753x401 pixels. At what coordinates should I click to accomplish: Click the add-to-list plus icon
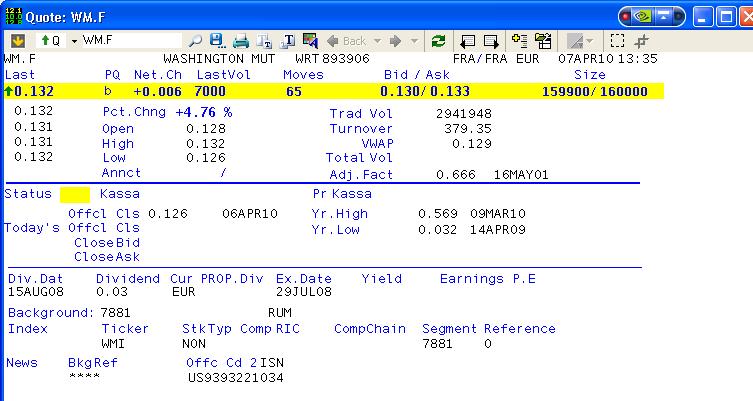click(x=520, y=40)
